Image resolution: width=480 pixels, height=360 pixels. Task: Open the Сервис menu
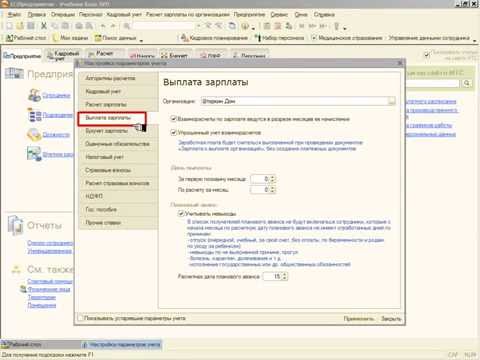point(279,14)
